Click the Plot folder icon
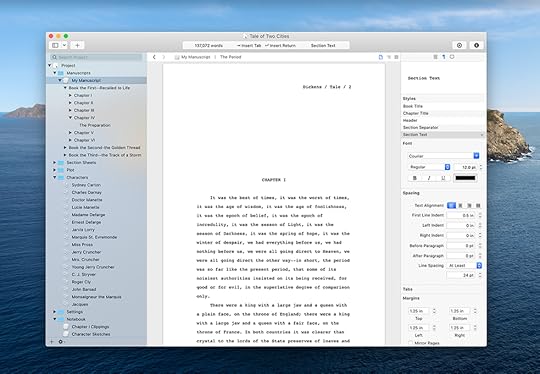Image resolution: width=540 pixels, height=374 pixels. (61, 170)
